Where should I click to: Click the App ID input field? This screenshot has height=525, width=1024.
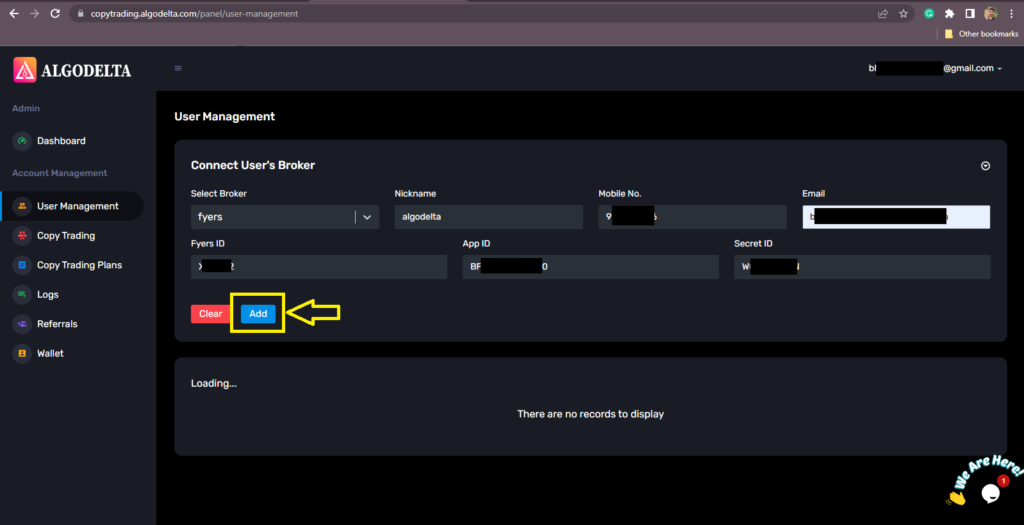(590, 267)
